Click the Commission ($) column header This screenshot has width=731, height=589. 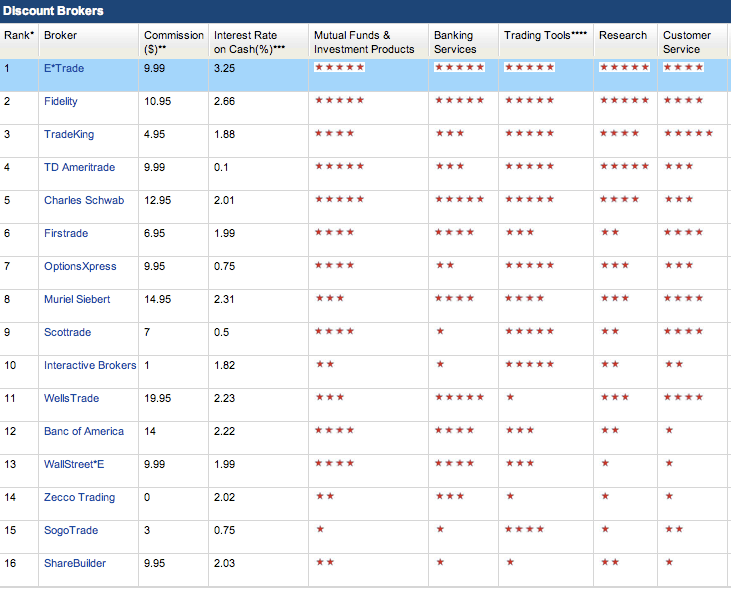coord(173,42)
